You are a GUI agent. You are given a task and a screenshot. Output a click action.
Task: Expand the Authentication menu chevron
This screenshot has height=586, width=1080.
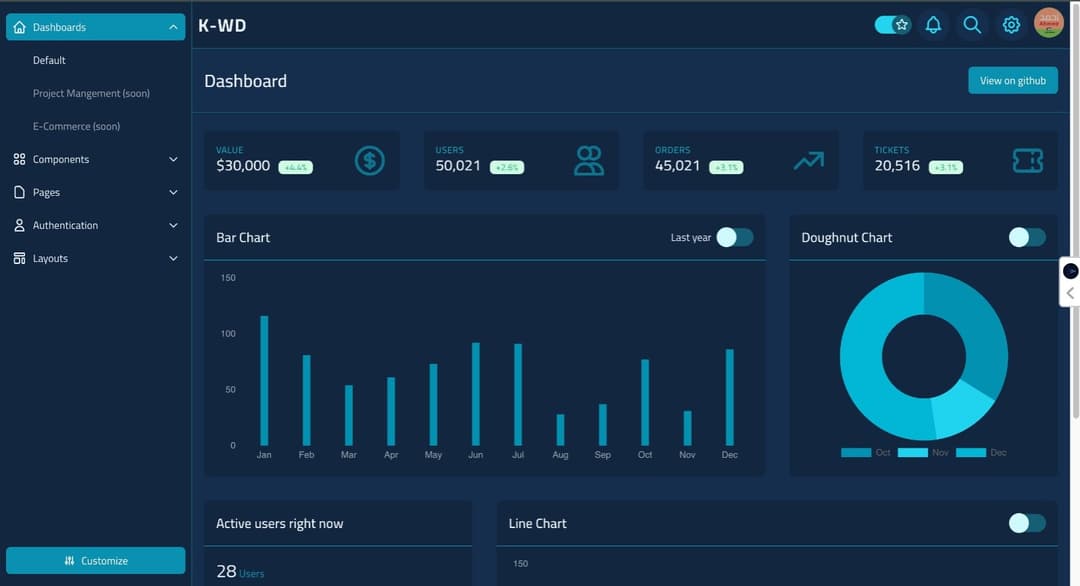(x=173, y=225)
